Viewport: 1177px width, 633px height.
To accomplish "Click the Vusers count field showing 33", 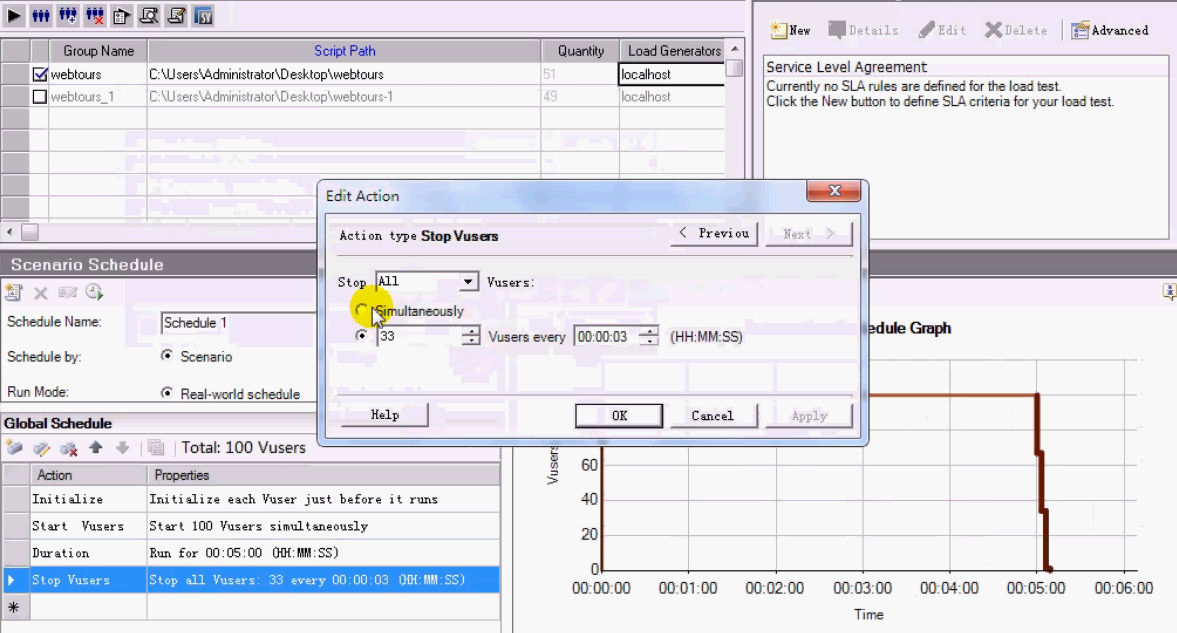I will [420, 336].
